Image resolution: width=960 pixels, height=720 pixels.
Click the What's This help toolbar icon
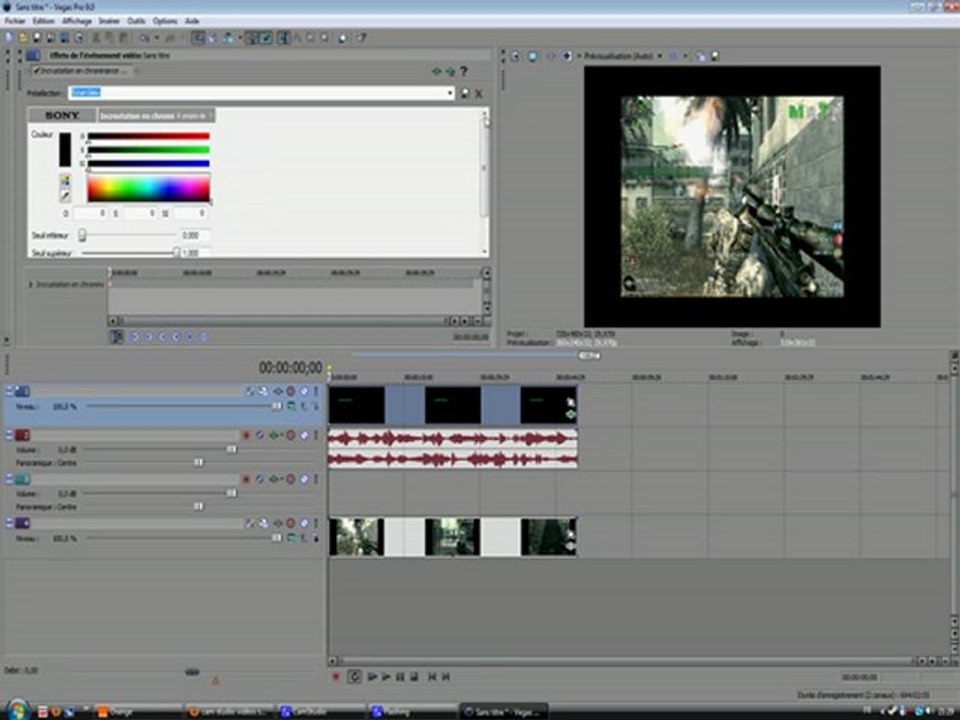(x=362, y=38)
